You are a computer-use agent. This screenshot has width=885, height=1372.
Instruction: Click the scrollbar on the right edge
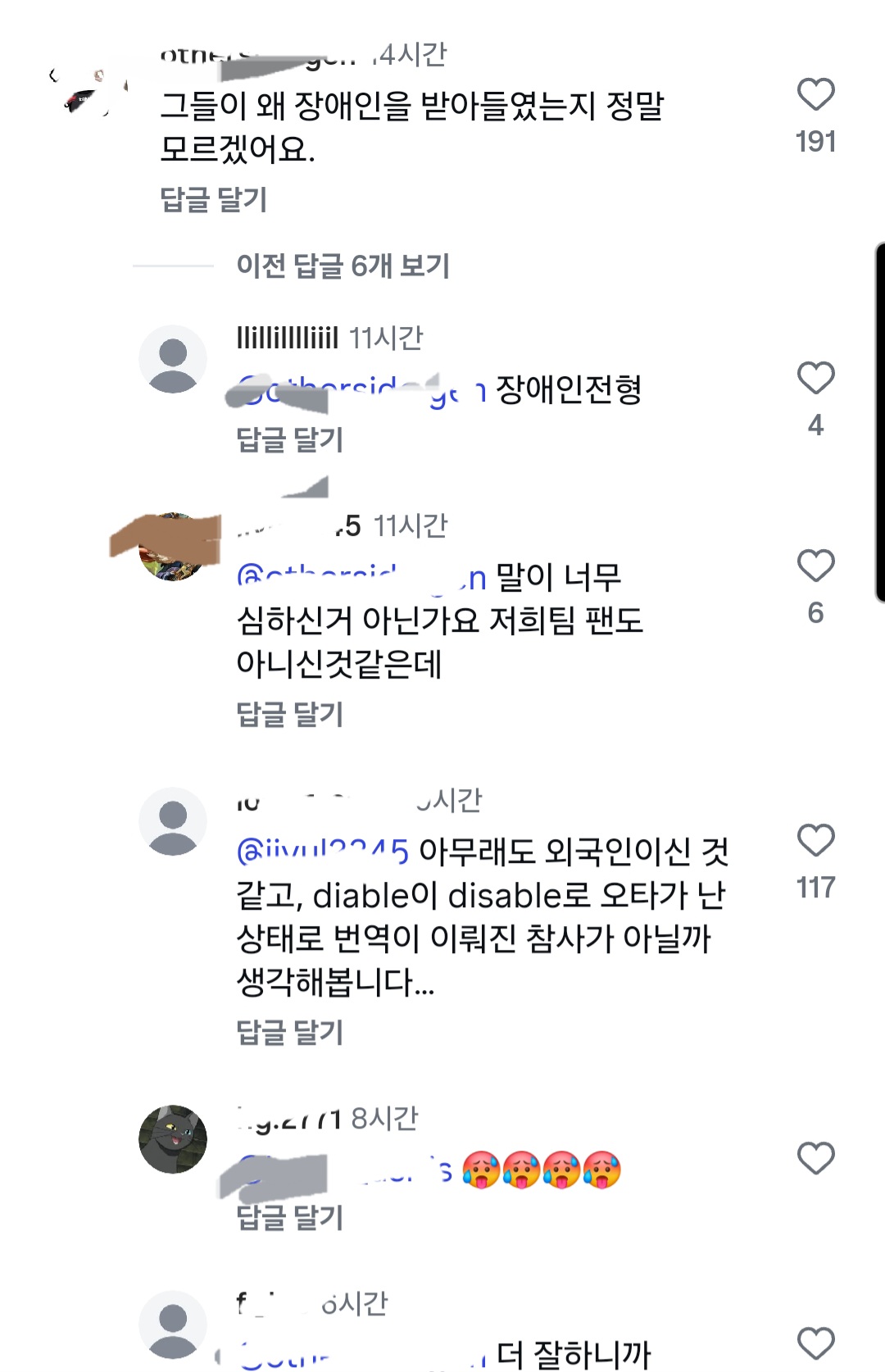tap(880, 422)
